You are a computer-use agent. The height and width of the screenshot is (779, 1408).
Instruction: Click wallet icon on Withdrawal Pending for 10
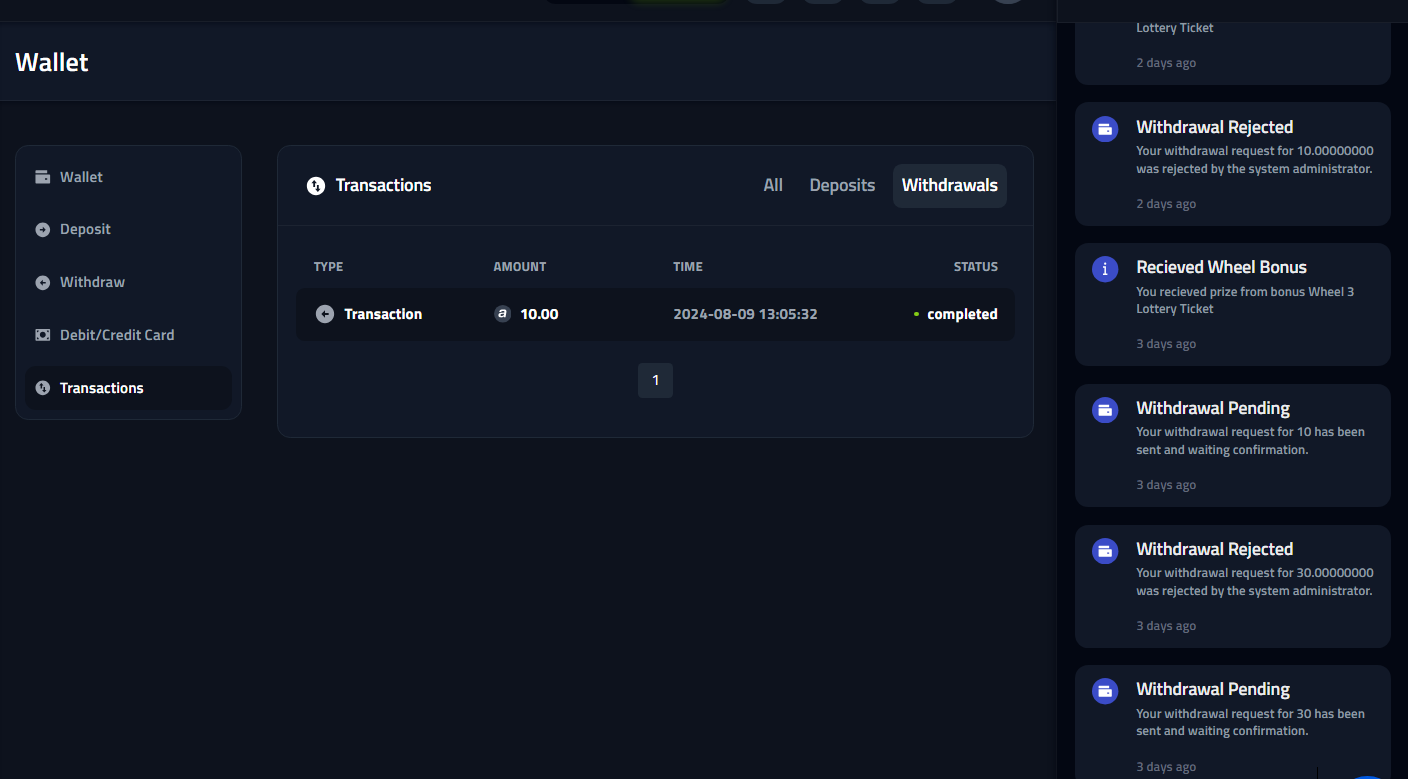(x=1105, y=410)
